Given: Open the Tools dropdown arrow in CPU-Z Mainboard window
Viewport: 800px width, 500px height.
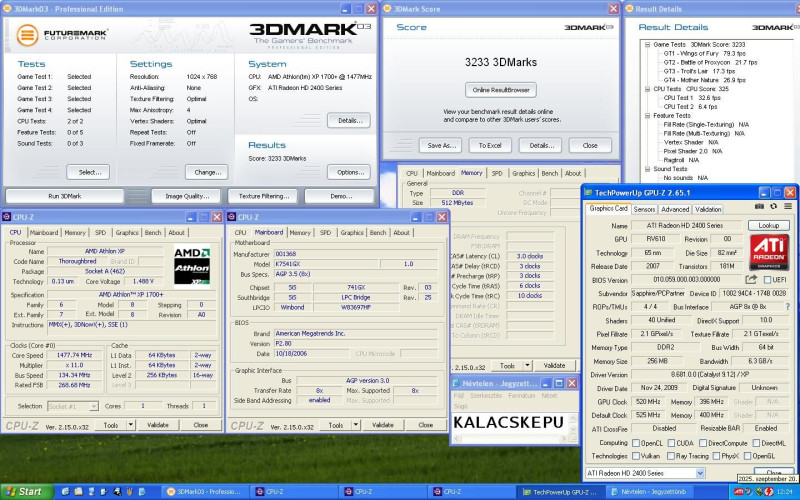Looking at the screenshot, I should (356, 424).
